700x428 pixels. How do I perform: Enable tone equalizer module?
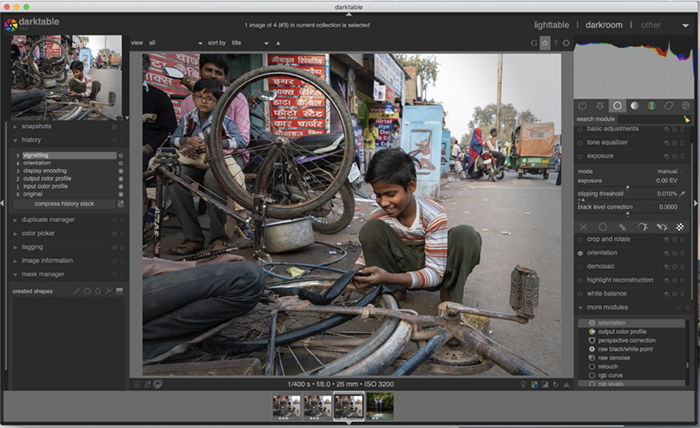580,143
